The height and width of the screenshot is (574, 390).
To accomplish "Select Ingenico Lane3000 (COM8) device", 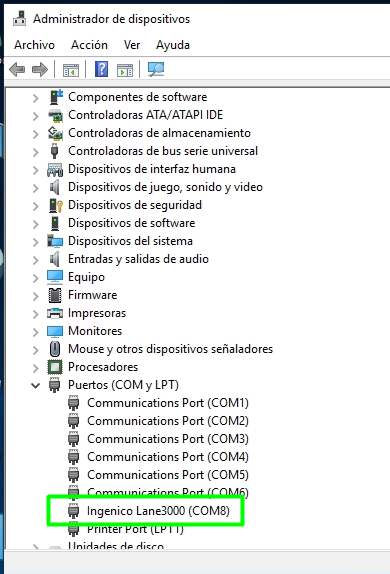I will click(158, 511).
